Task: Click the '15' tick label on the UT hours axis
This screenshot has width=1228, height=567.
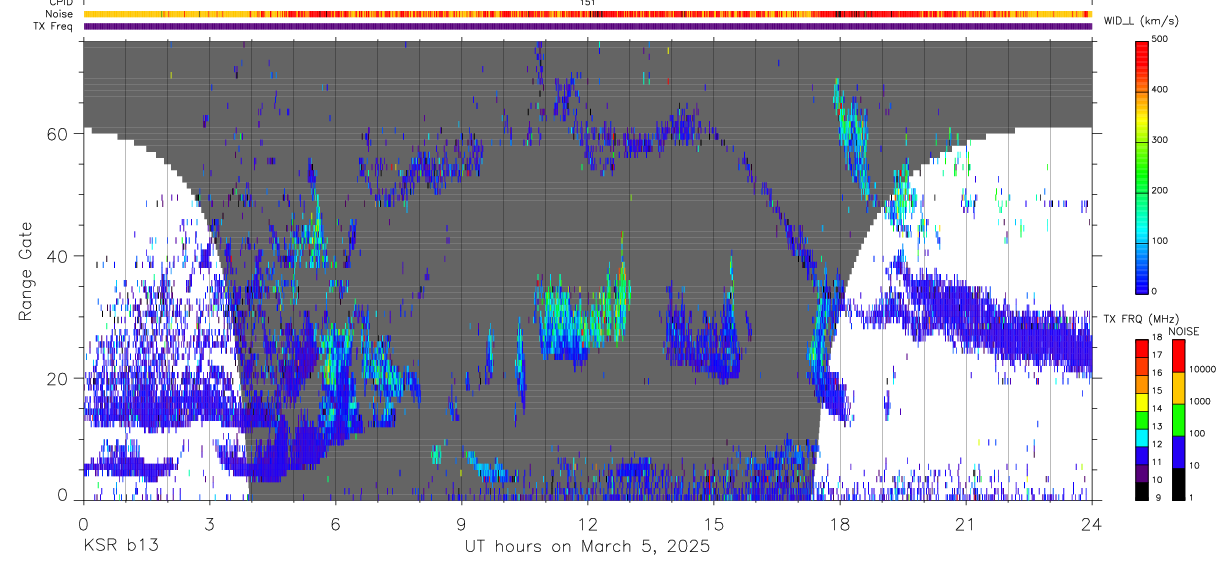Action: (713, 524)
